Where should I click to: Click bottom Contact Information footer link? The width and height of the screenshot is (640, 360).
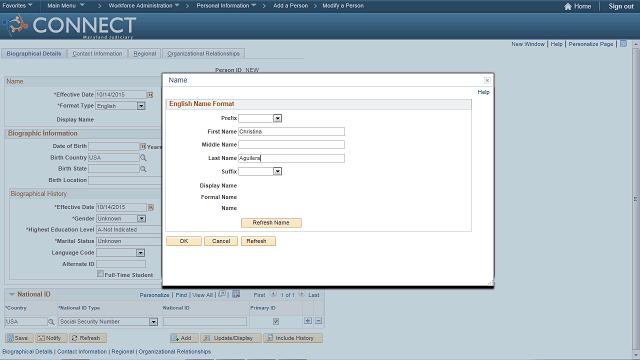[x=82, y=351]
